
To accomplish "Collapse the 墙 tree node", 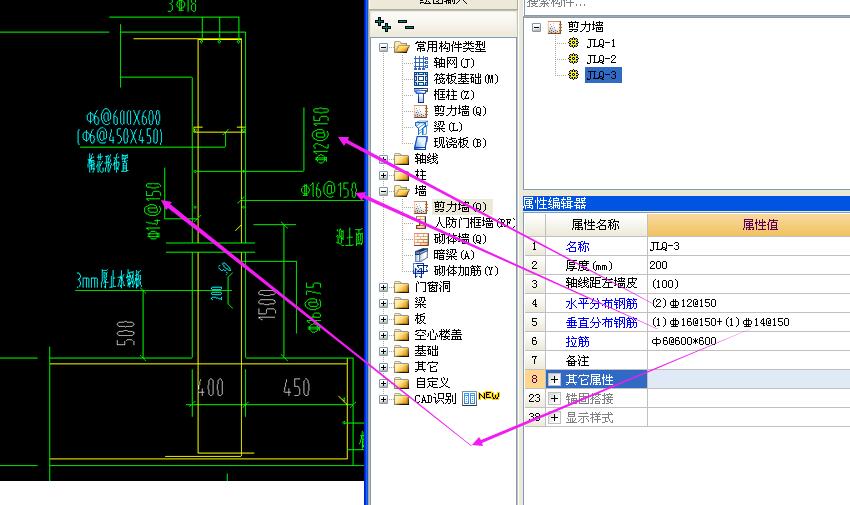I will click(383, 191).
